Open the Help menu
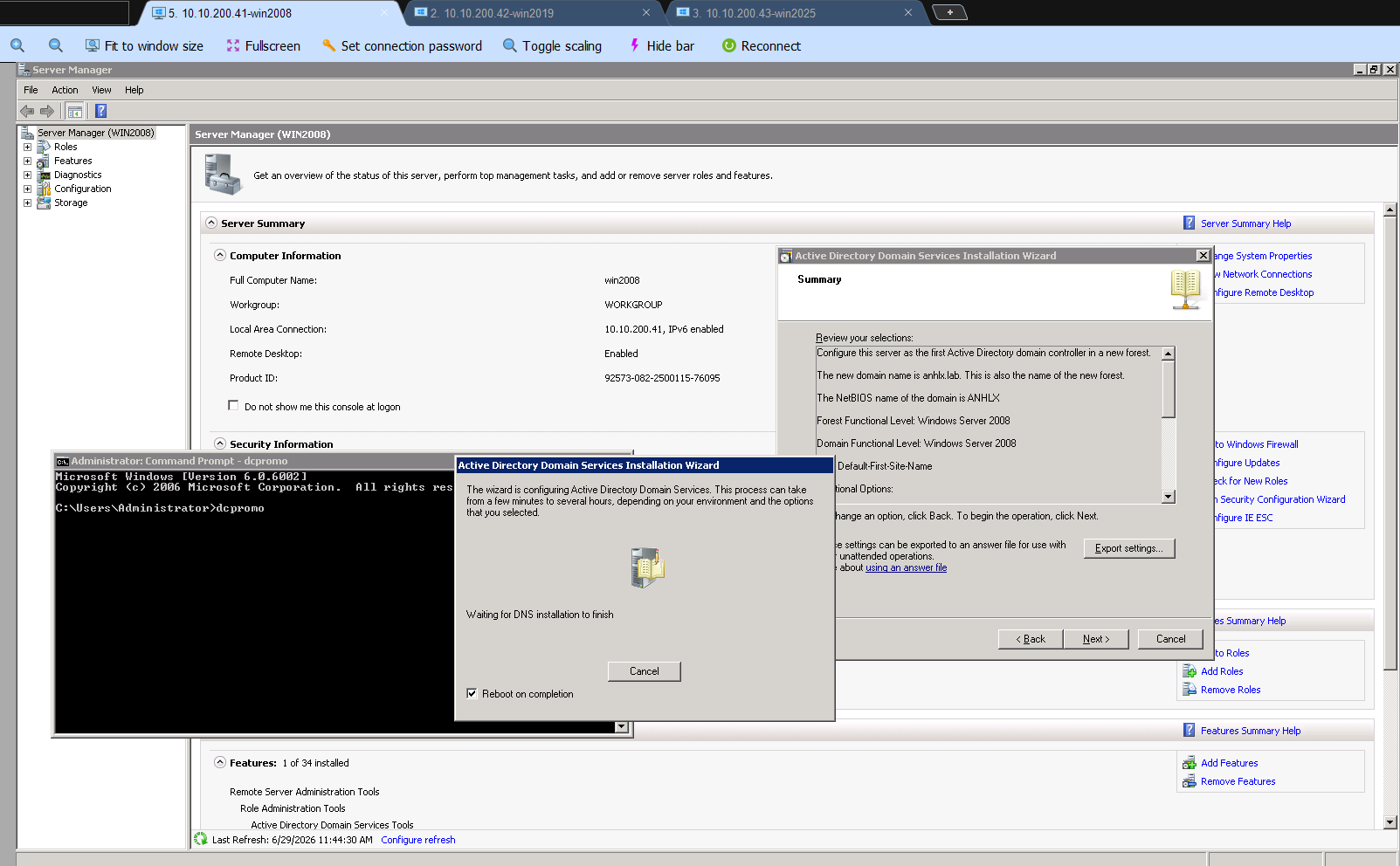 click(x=134, y=90)
